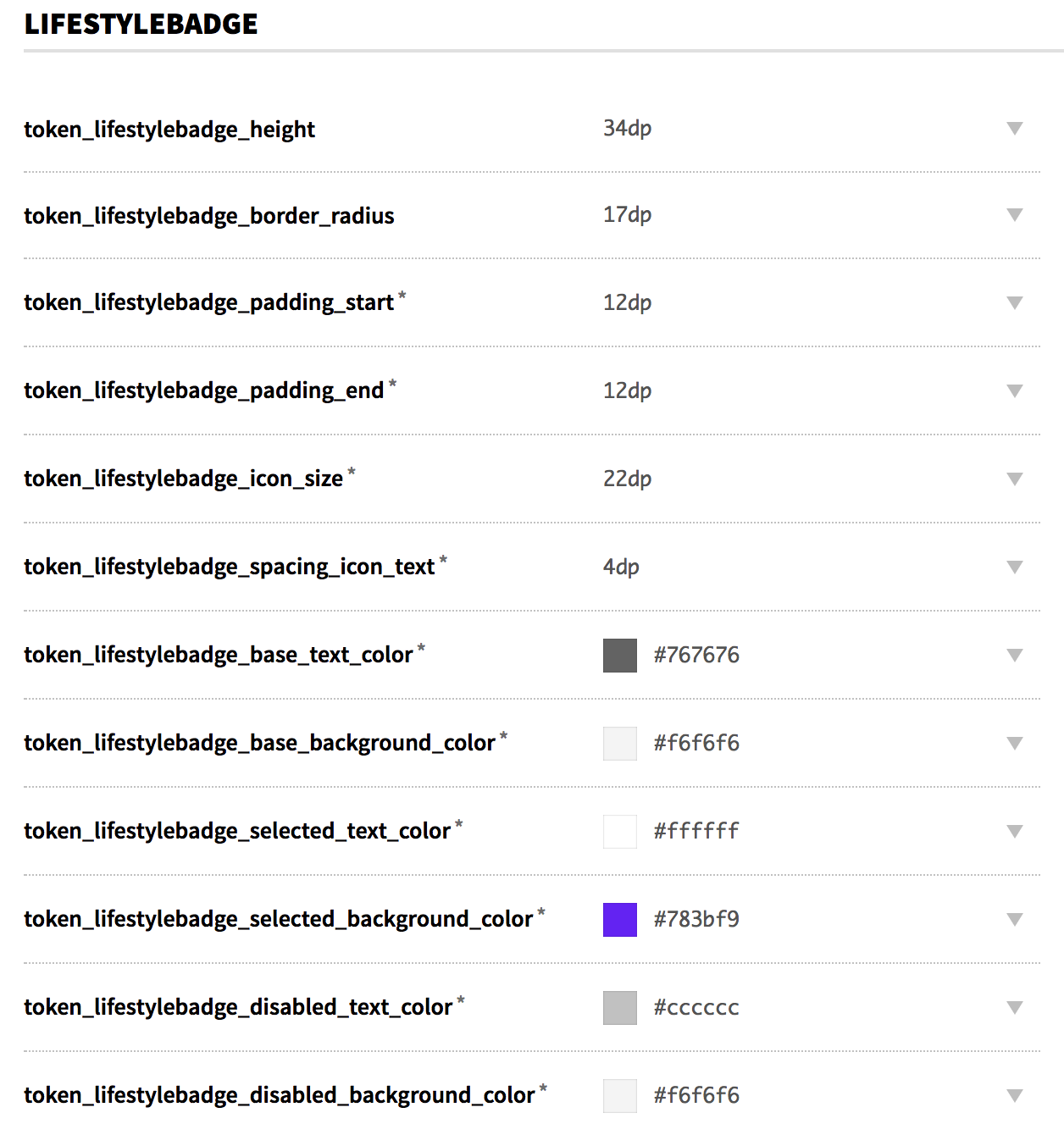1064x1135 pixels.
Task: Expand the spacing_icon_text token row arrow
Action: (1014, 567)
